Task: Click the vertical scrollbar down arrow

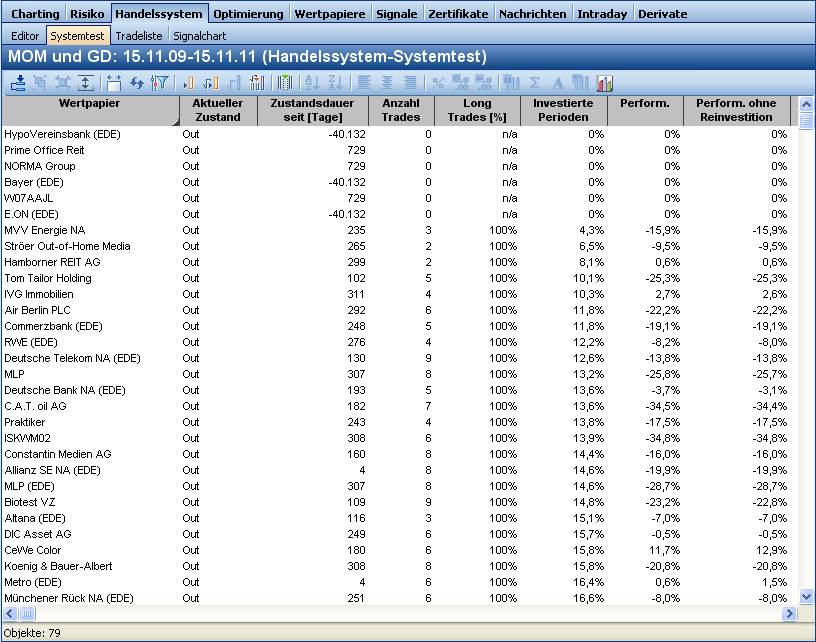Action: click(806, 596)
